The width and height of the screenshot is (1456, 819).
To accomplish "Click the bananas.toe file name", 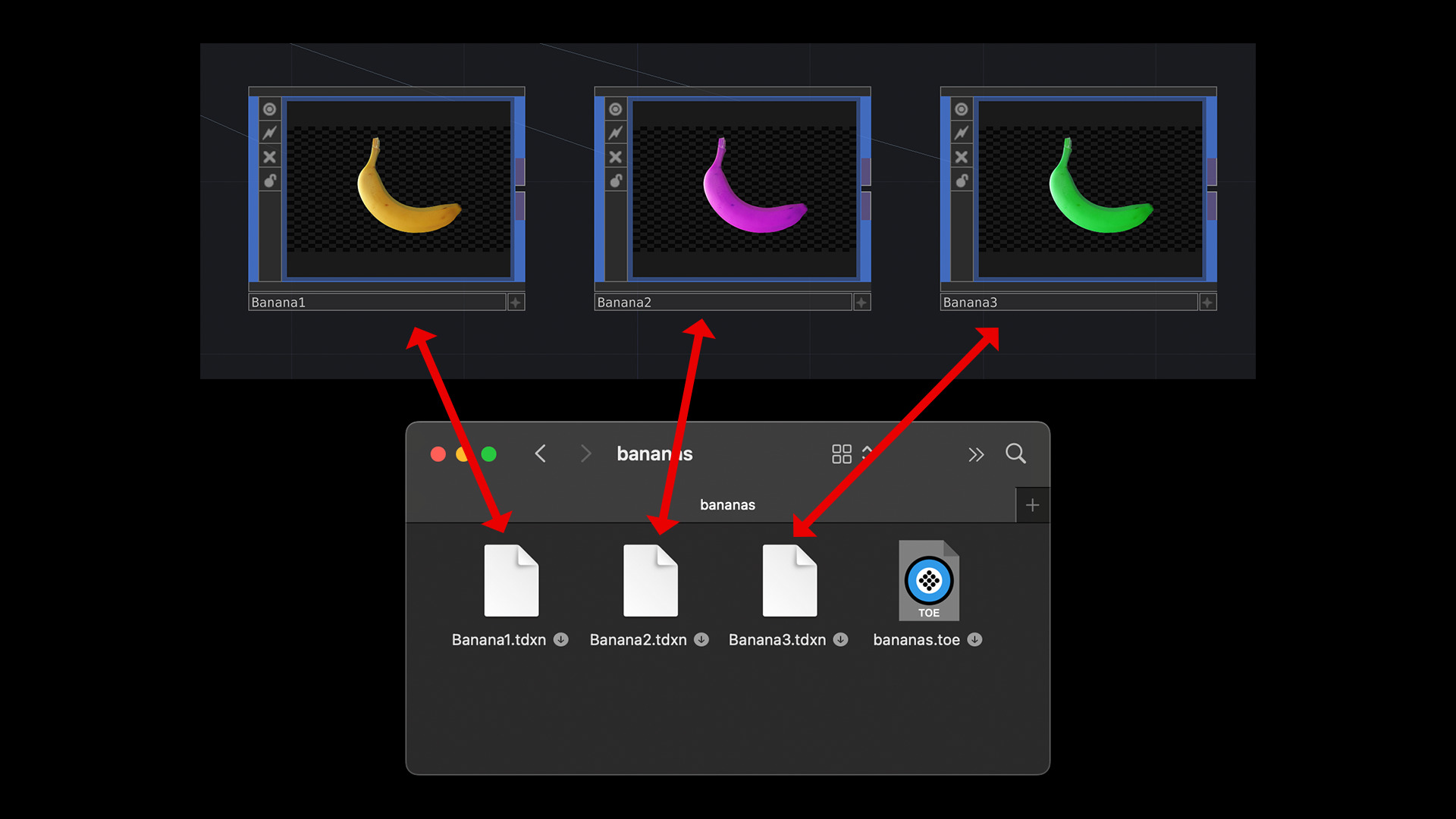I will point(916,640).
